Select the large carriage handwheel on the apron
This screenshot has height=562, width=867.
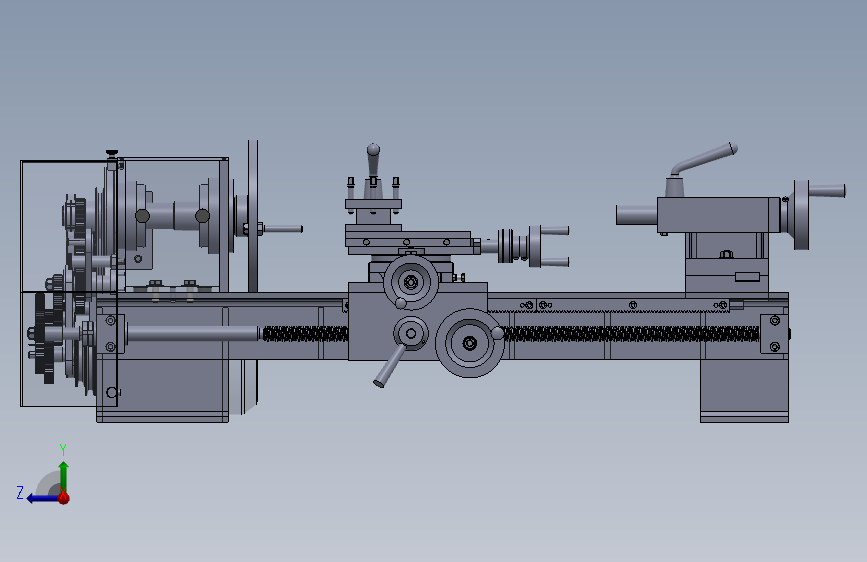coord(469,343)
